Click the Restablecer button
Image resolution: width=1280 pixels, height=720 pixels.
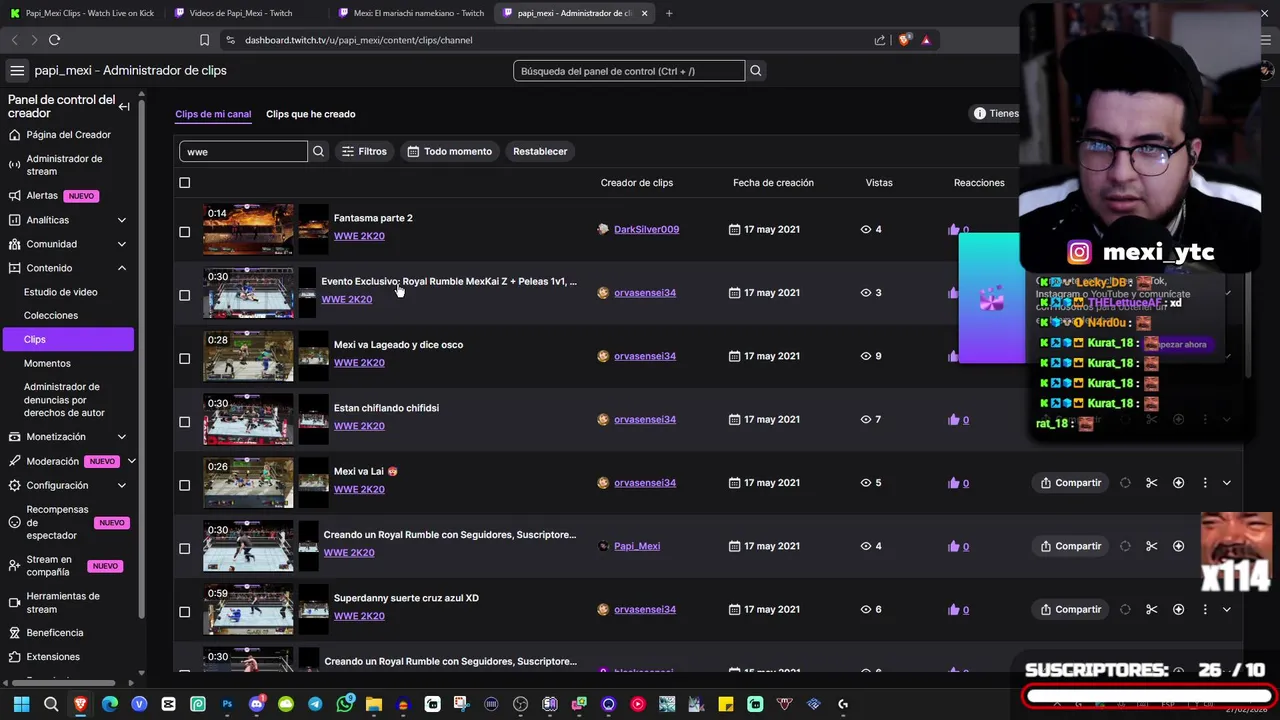540,151
